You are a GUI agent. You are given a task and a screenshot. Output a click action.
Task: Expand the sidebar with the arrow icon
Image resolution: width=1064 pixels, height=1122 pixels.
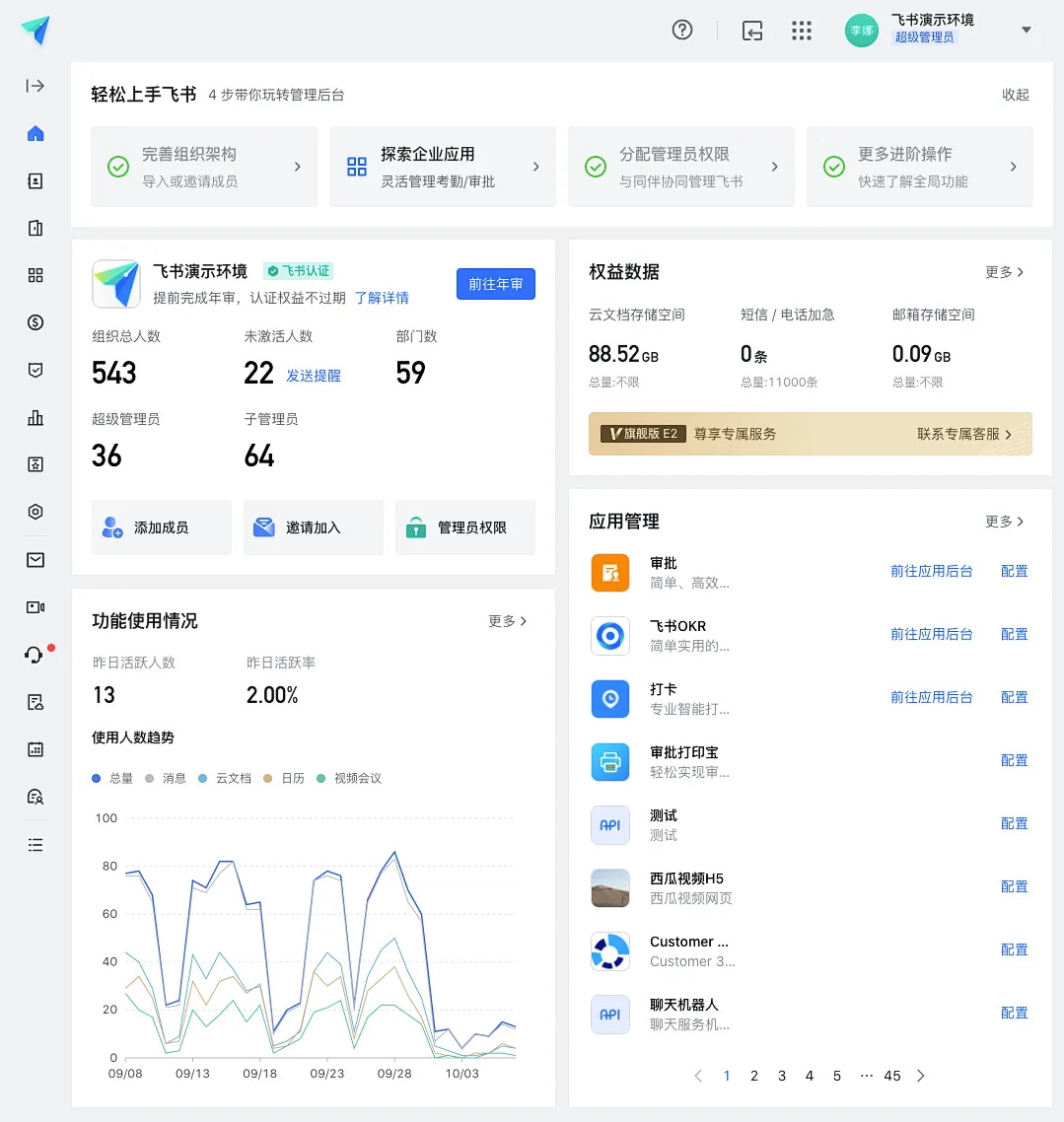(x=35, y=86)
